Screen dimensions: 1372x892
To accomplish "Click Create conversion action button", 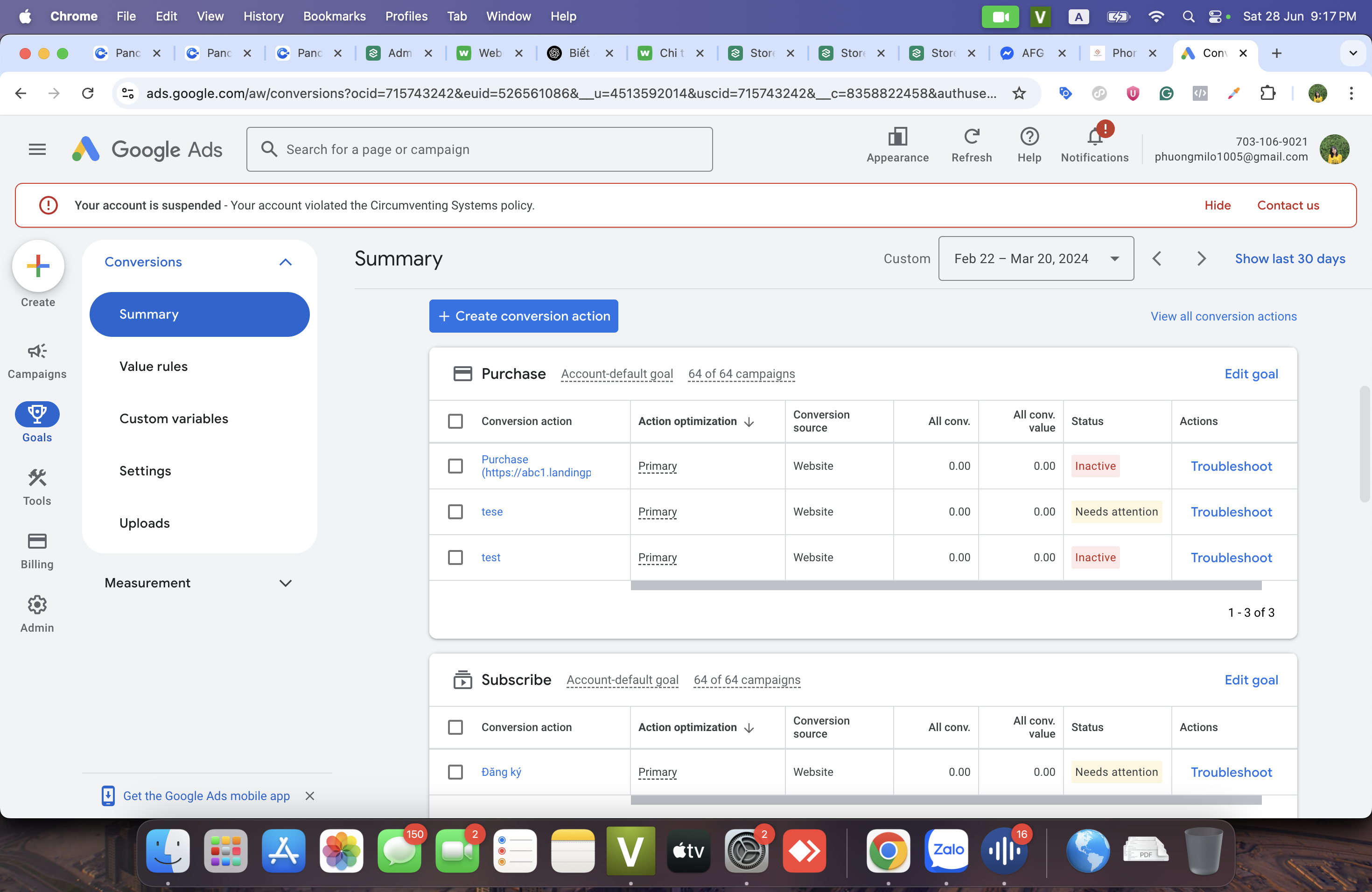I will tap(523, 316).
